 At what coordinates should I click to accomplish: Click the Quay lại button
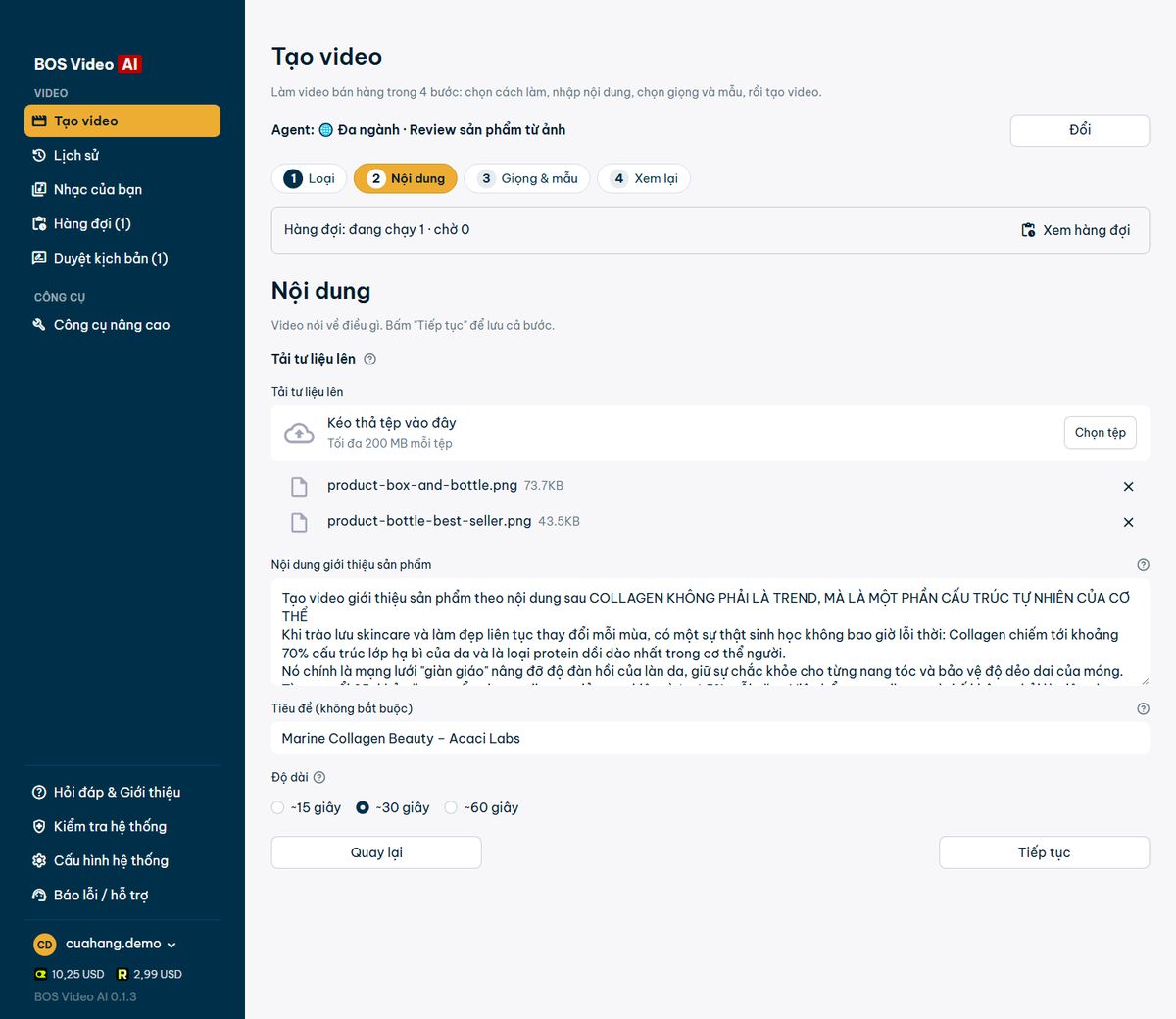click(x=376, y=852)
